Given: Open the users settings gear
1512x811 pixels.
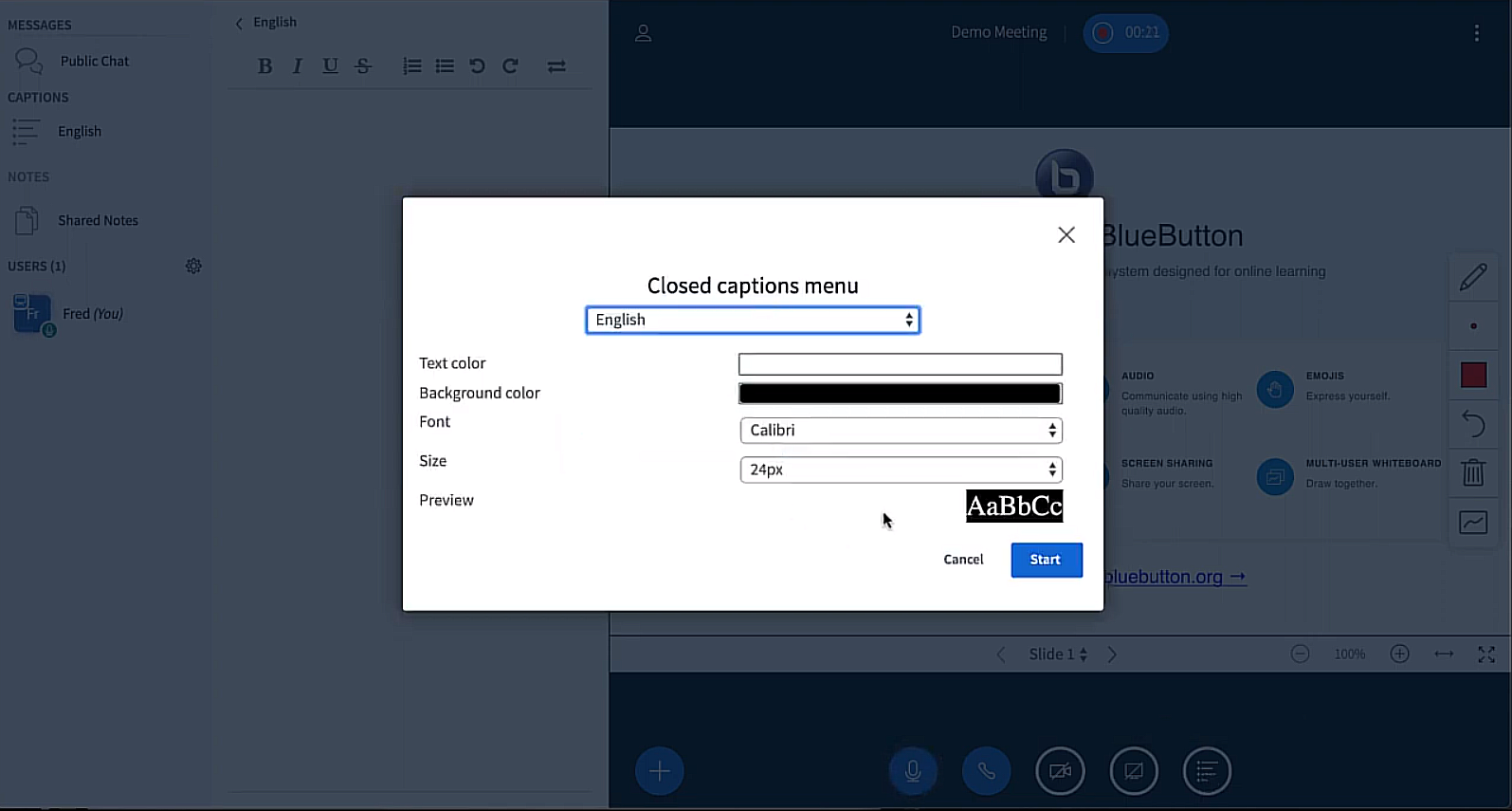Looking at the screenshot, I should tap(193, 267).
